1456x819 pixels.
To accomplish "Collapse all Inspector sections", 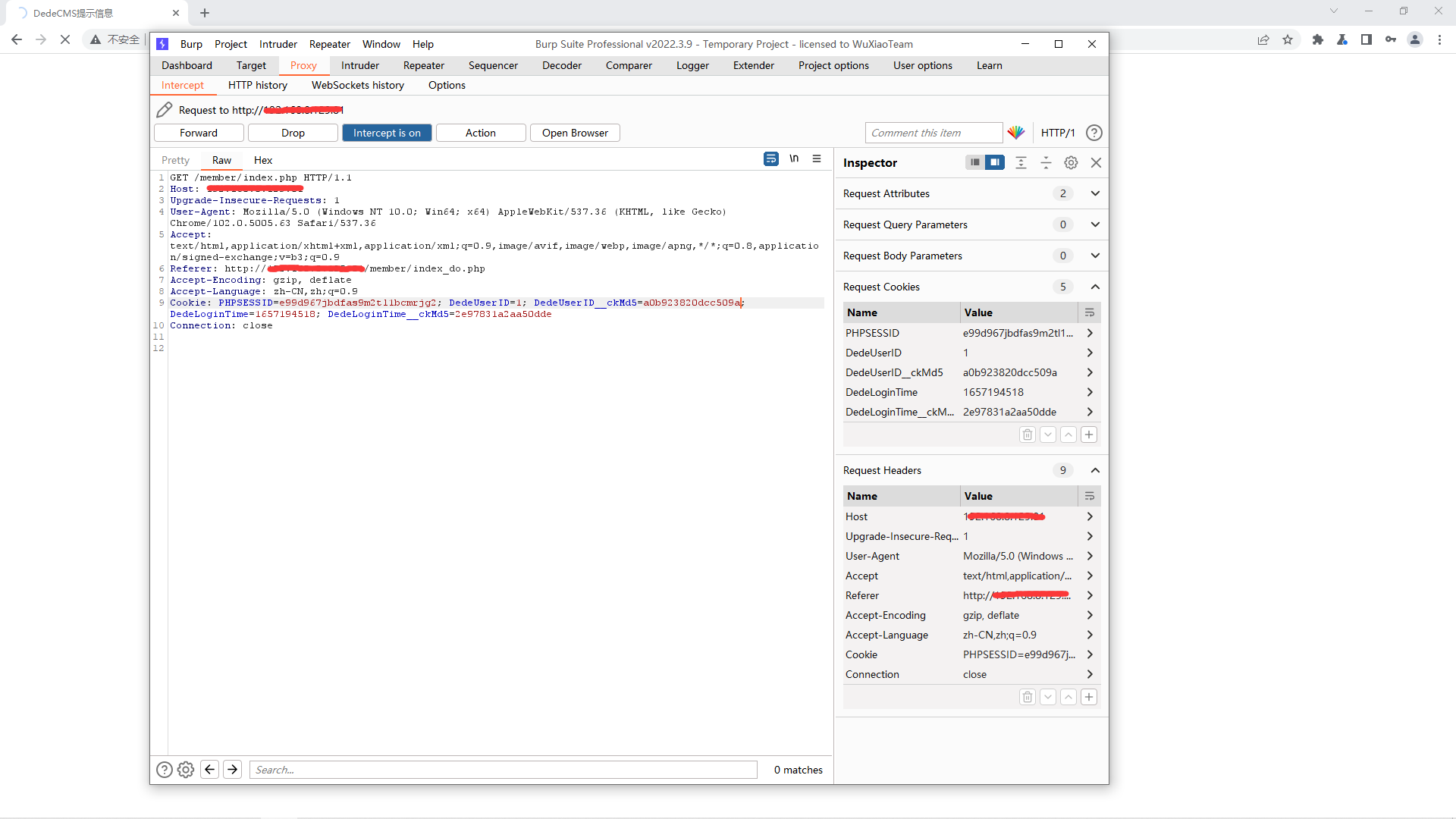I will click(x=1046, y=162).
